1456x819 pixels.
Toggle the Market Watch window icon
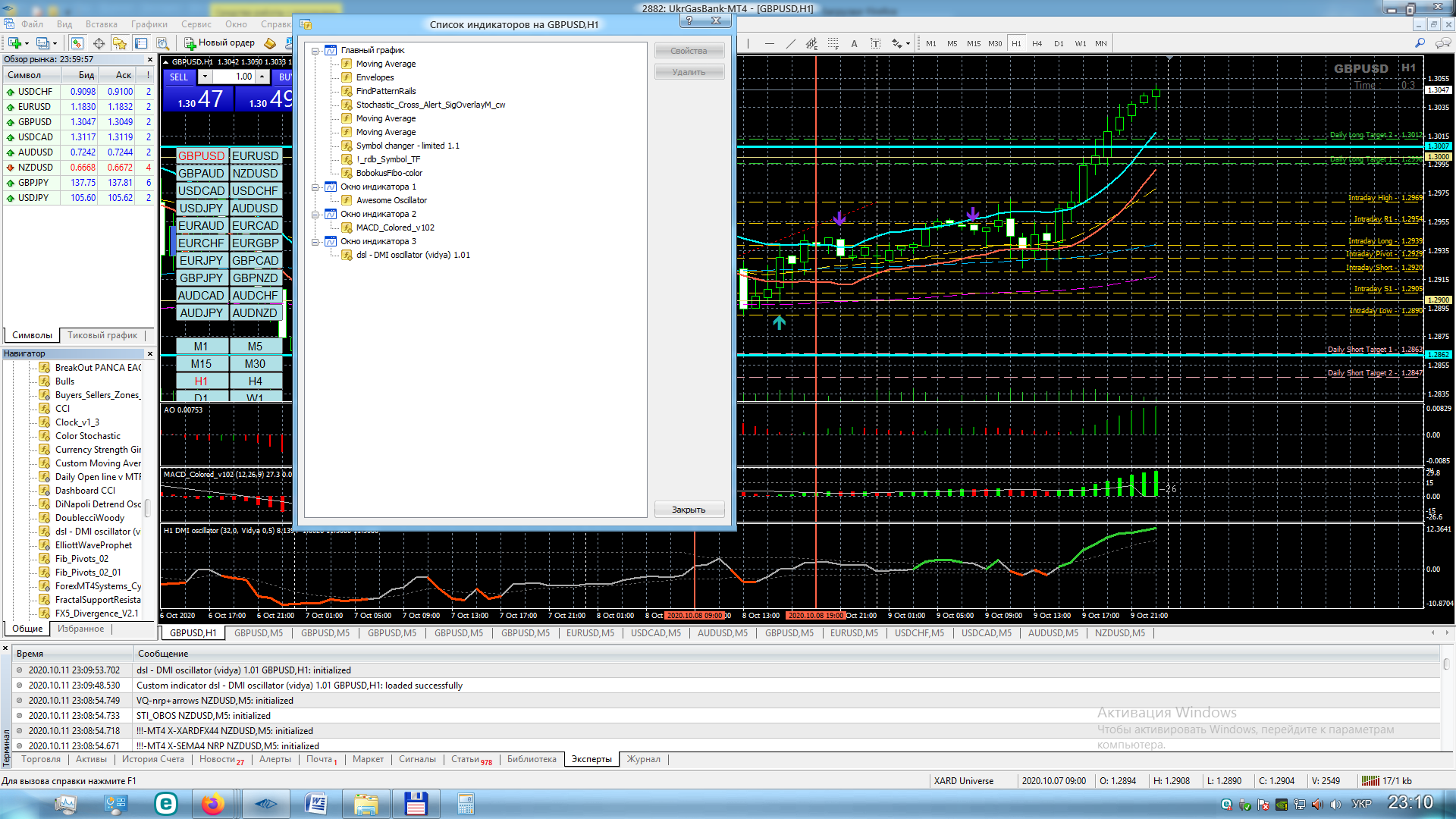[x=77, y=43]
